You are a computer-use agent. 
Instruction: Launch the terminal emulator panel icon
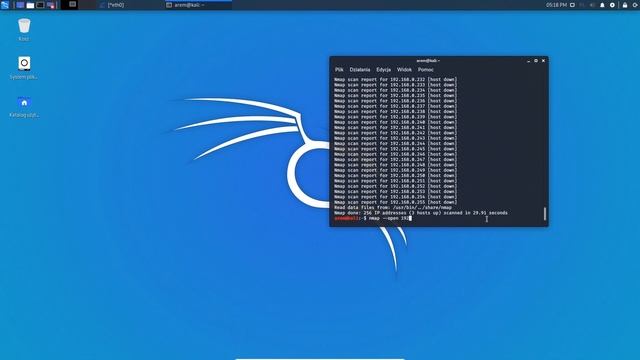(40, 5)
